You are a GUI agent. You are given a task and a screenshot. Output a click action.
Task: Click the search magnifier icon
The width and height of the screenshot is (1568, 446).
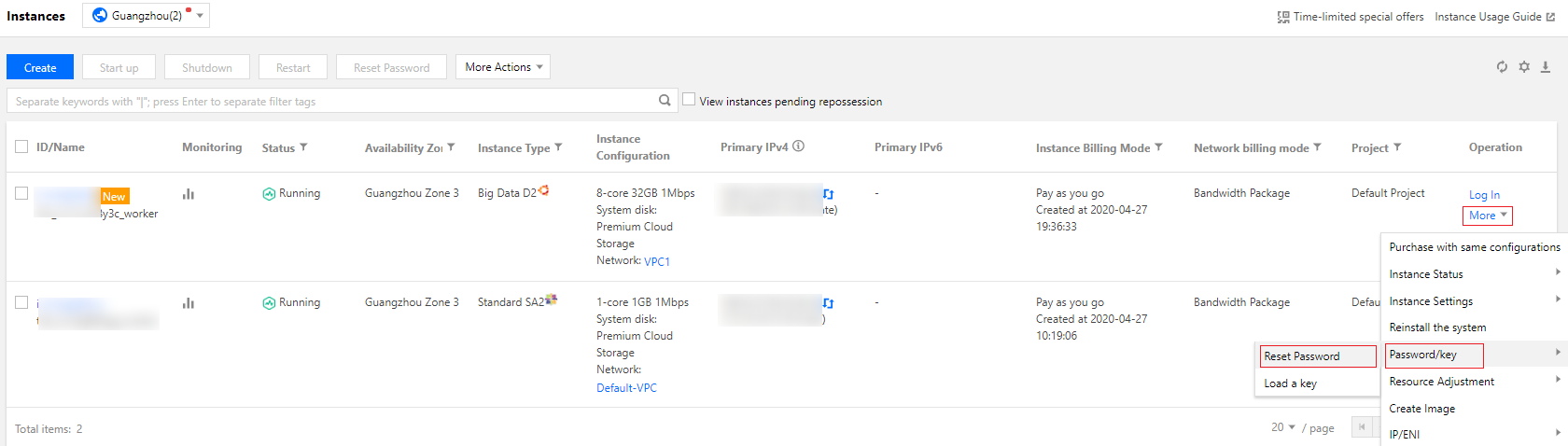(x=665, y=101)
